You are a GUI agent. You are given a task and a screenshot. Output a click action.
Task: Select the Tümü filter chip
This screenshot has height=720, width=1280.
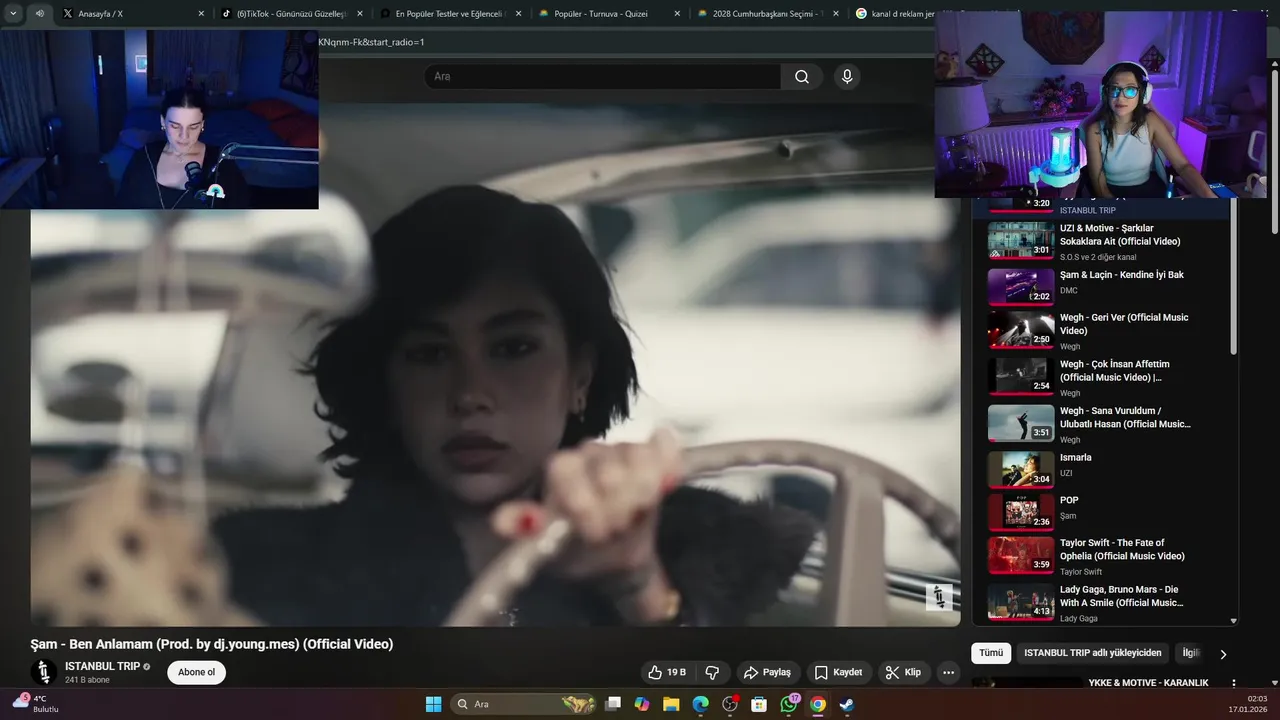(x=991, y=653)
